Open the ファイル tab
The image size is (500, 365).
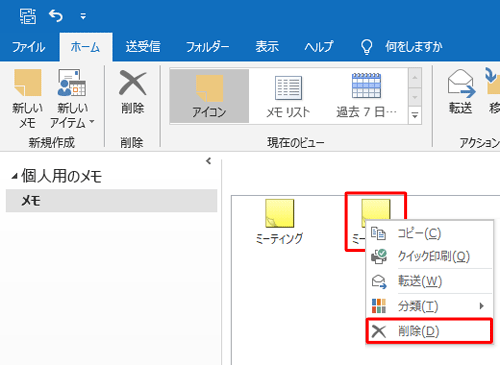pos(29,47)
